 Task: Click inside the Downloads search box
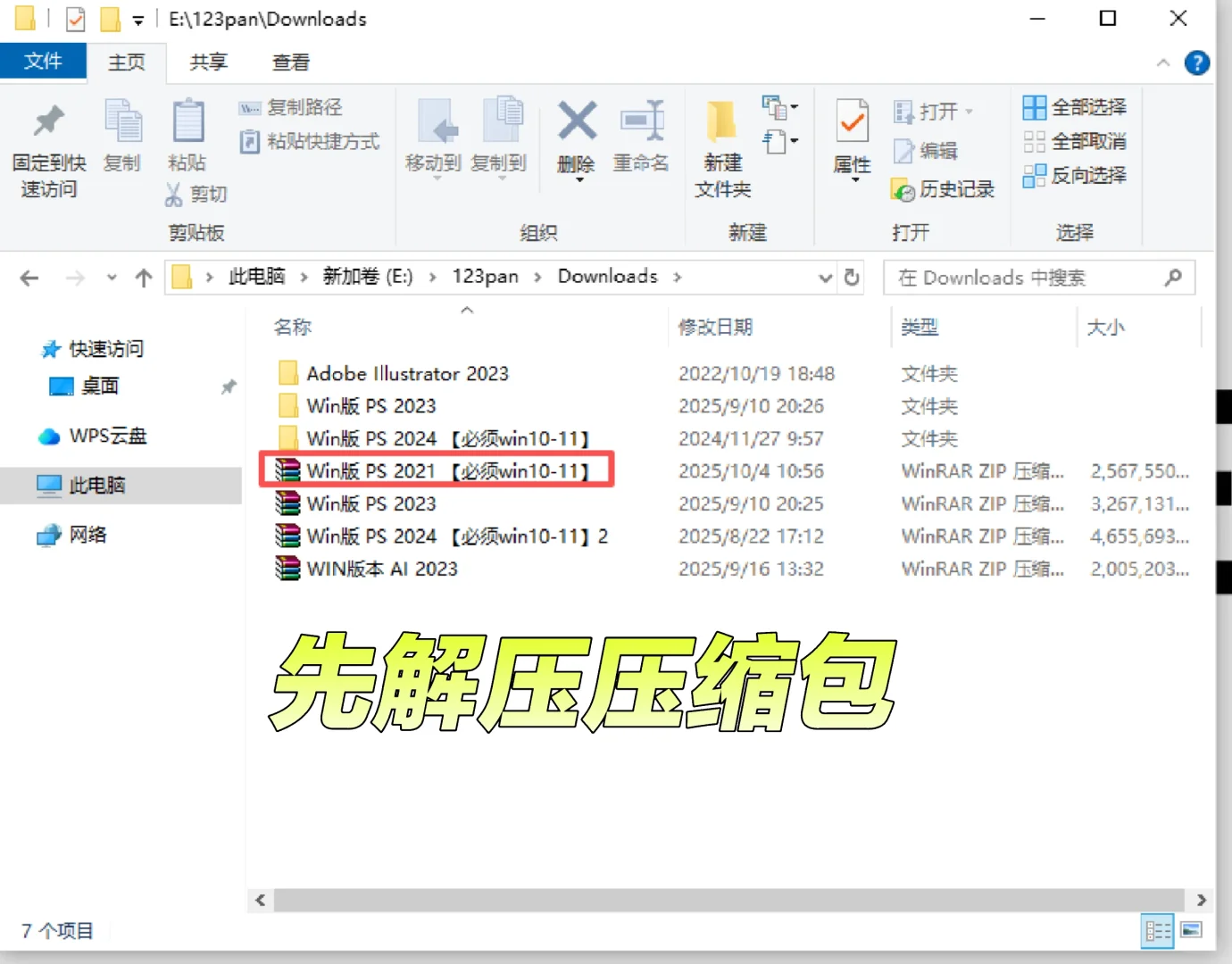[1027, 278]
